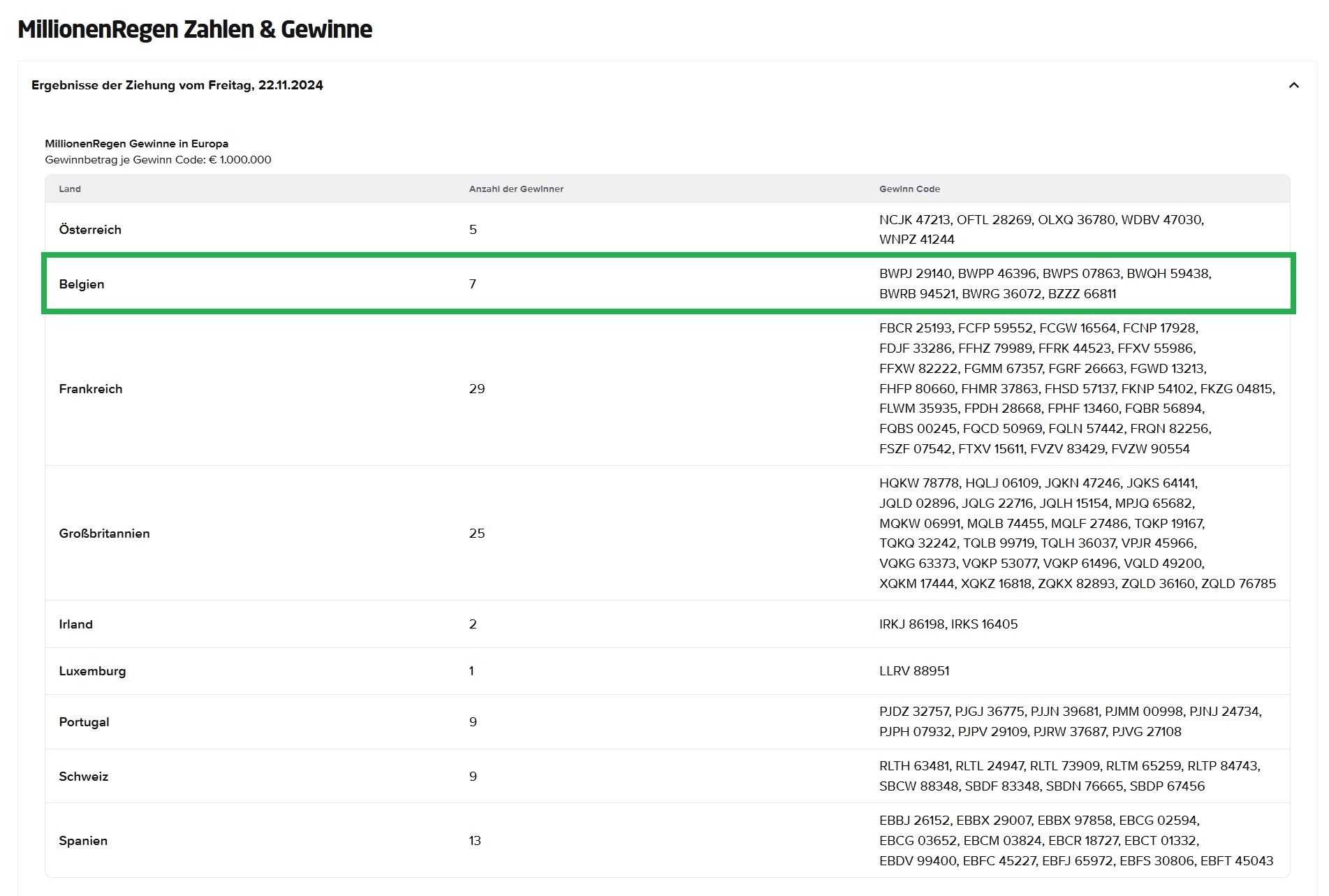Select the Spanien row label
The width and height of the screenshot is (1329, 896).
(x=83, y=841)
